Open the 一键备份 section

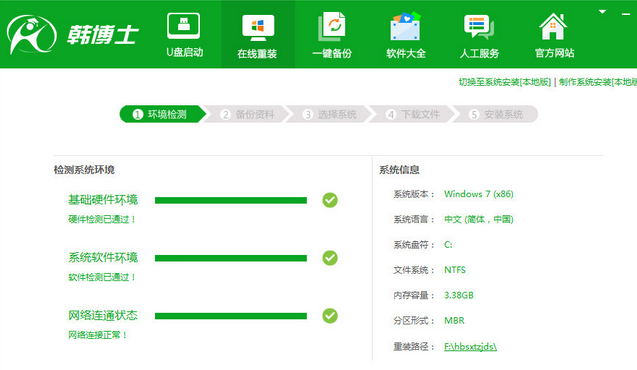click(332, 35)
